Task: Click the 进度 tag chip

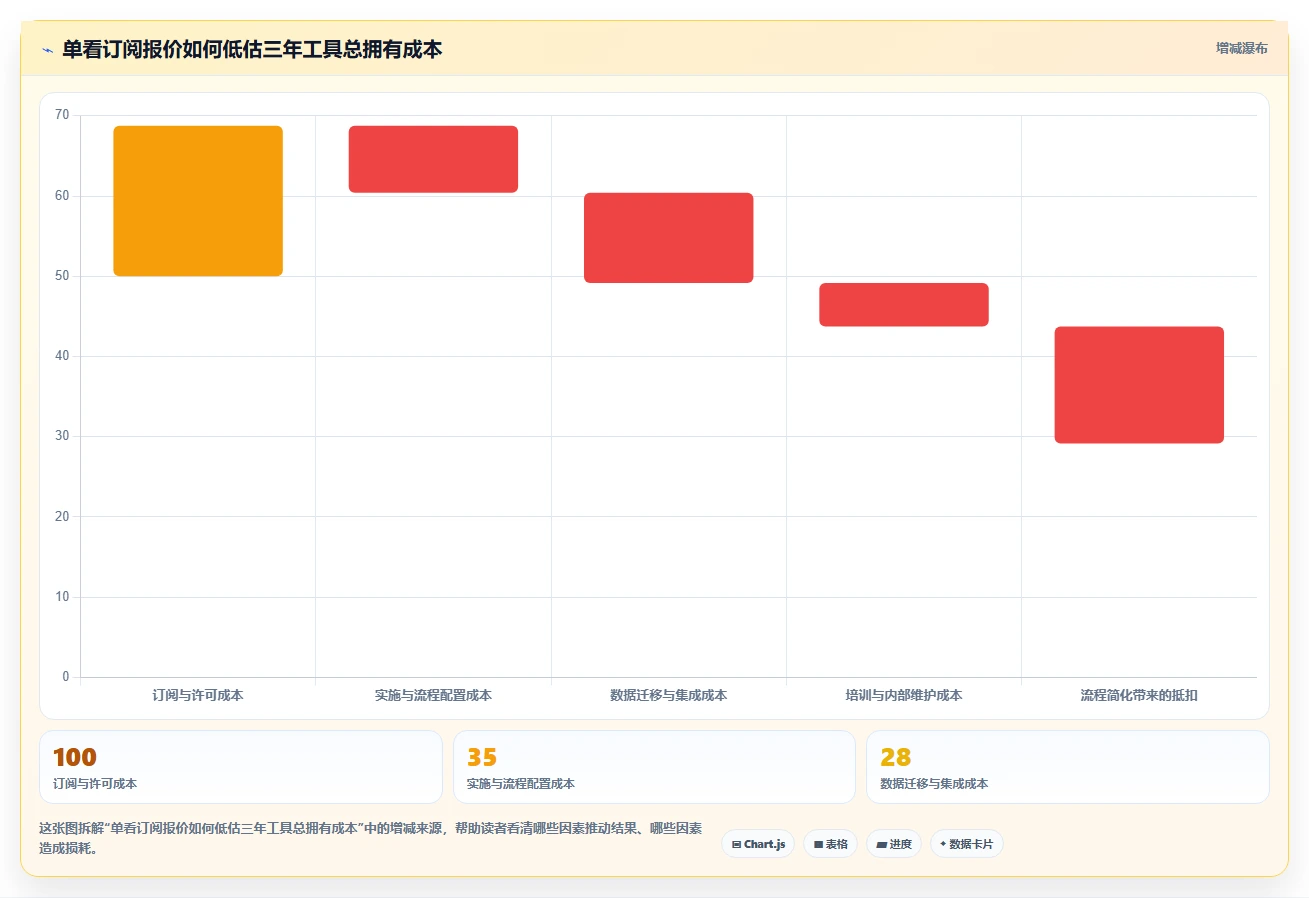Action: click(x=894, y=844)
